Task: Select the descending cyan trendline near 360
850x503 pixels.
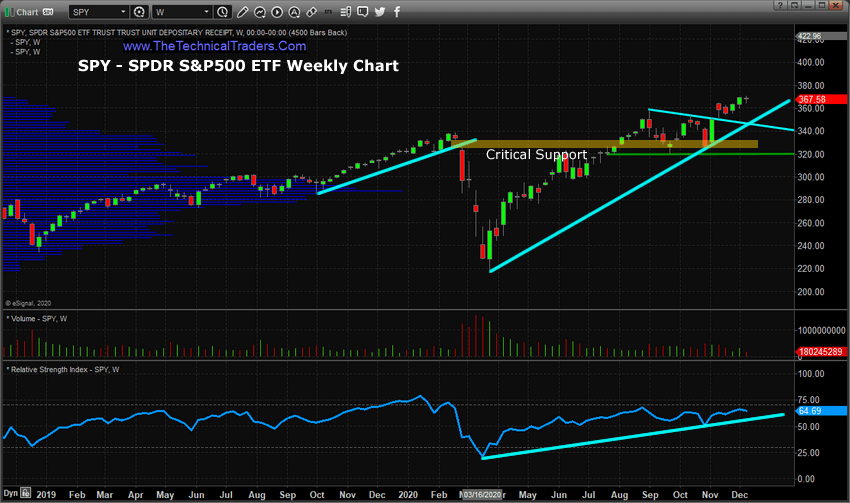Action: 721,120
